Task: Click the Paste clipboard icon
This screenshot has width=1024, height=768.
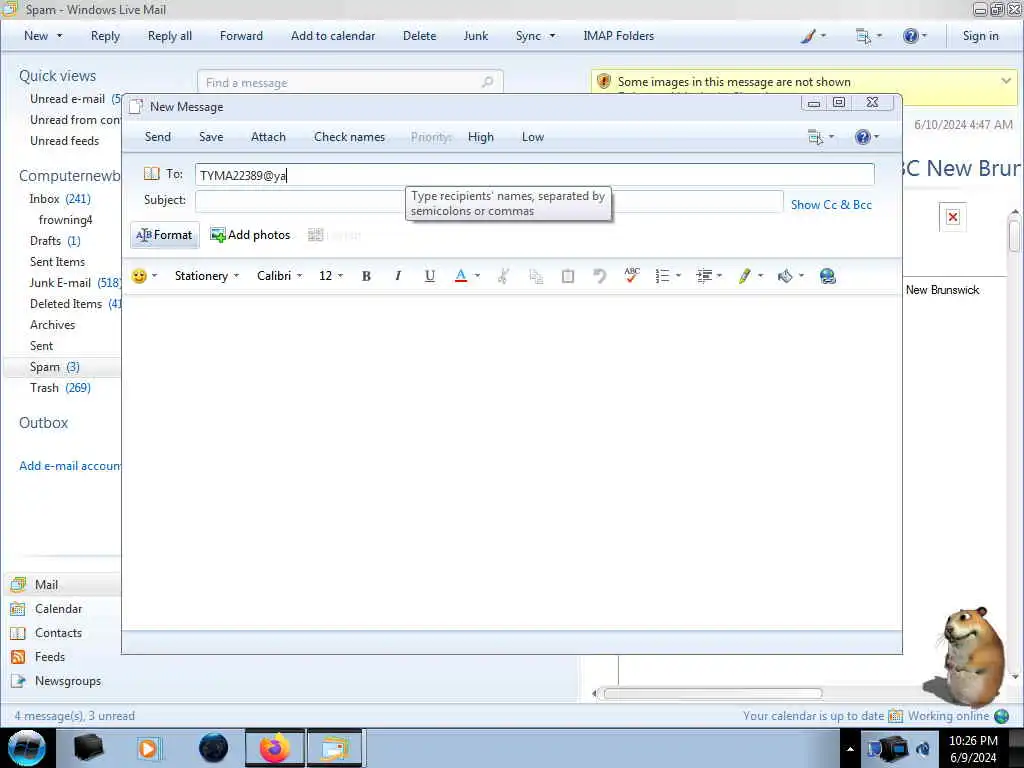Action: [568, 276]
